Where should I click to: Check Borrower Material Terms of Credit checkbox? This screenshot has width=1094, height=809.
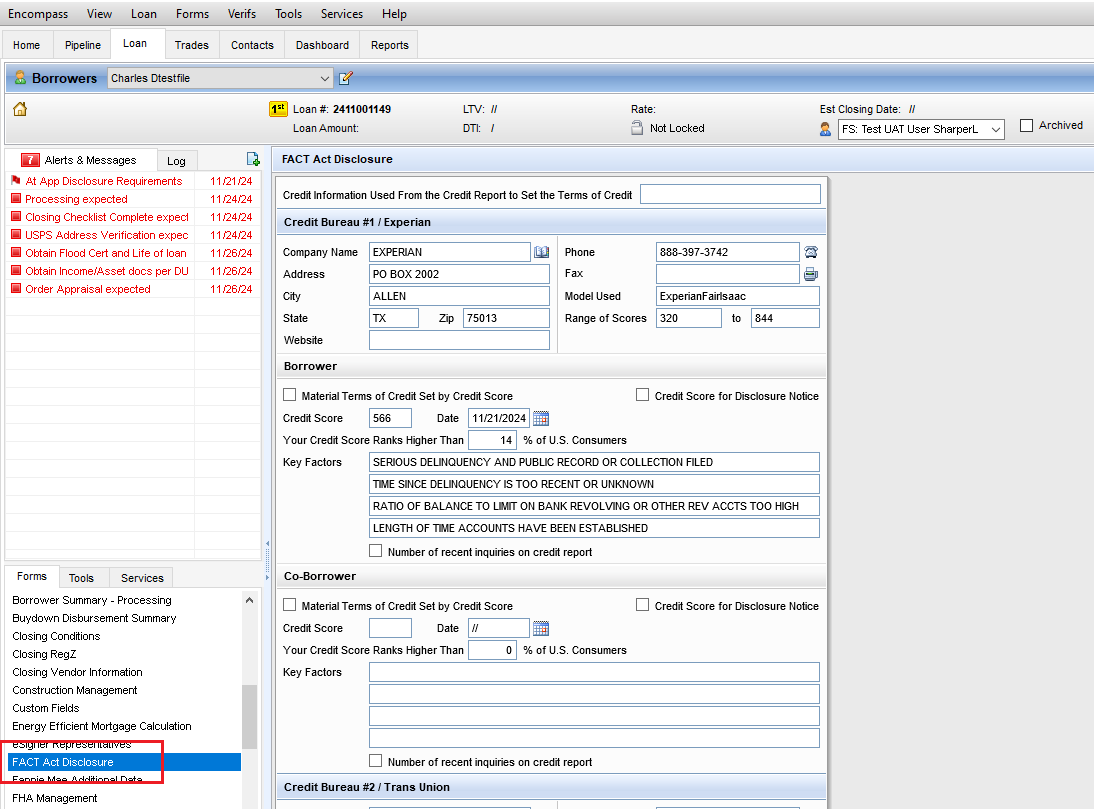290,395
